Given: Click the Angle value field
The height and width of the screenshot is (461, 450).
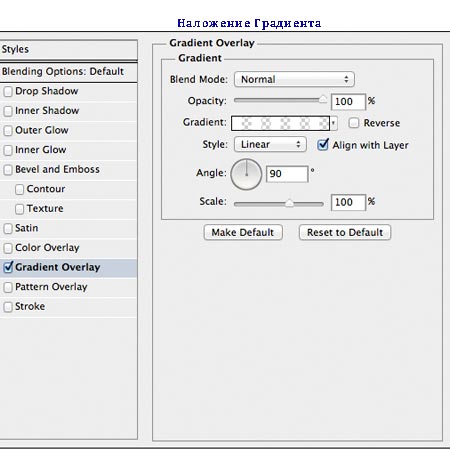Looking at the screenshot, I should [287, 174].
